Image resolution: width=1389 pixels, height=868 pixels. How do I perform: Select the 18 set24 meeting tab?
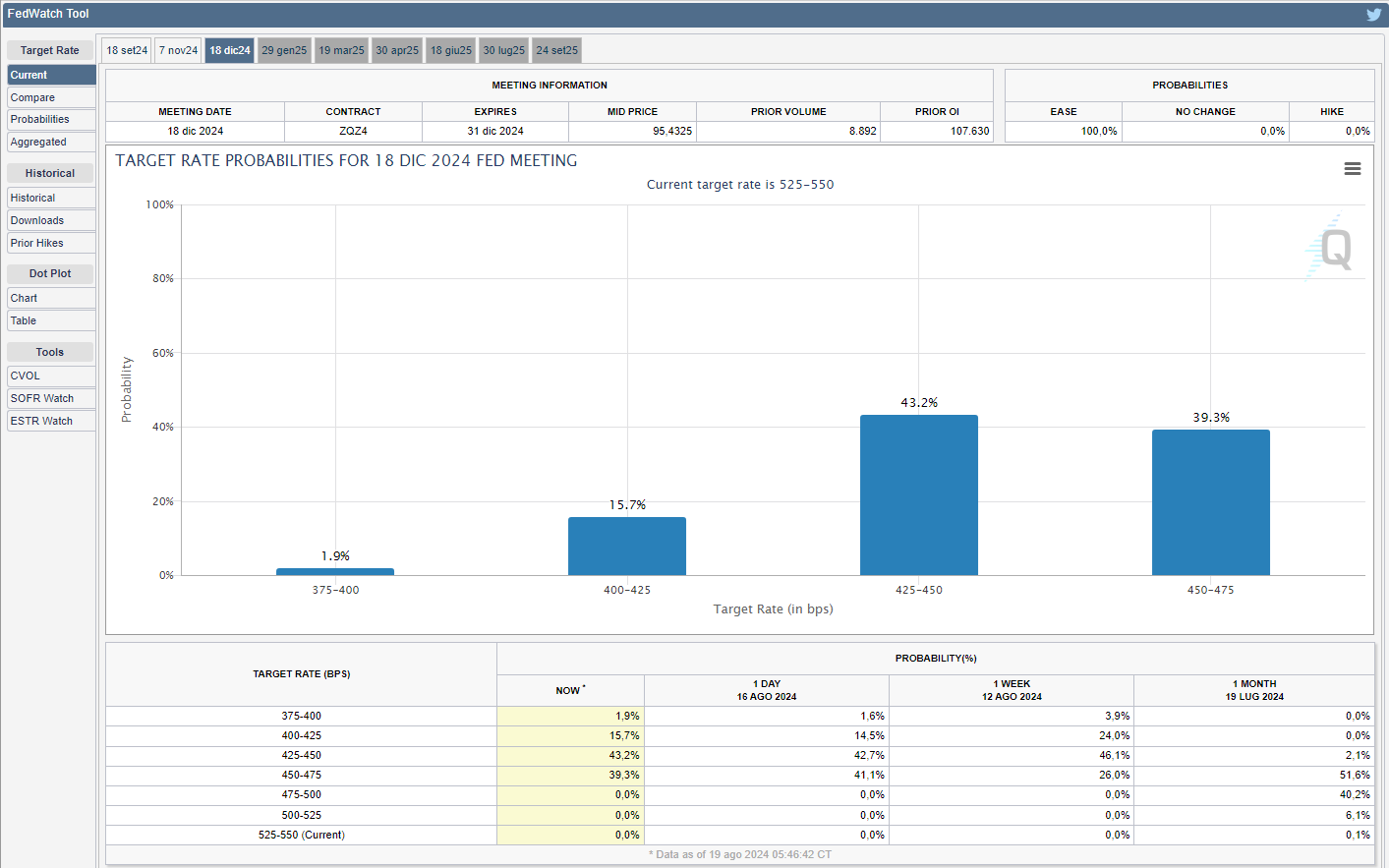click(127, 50)
